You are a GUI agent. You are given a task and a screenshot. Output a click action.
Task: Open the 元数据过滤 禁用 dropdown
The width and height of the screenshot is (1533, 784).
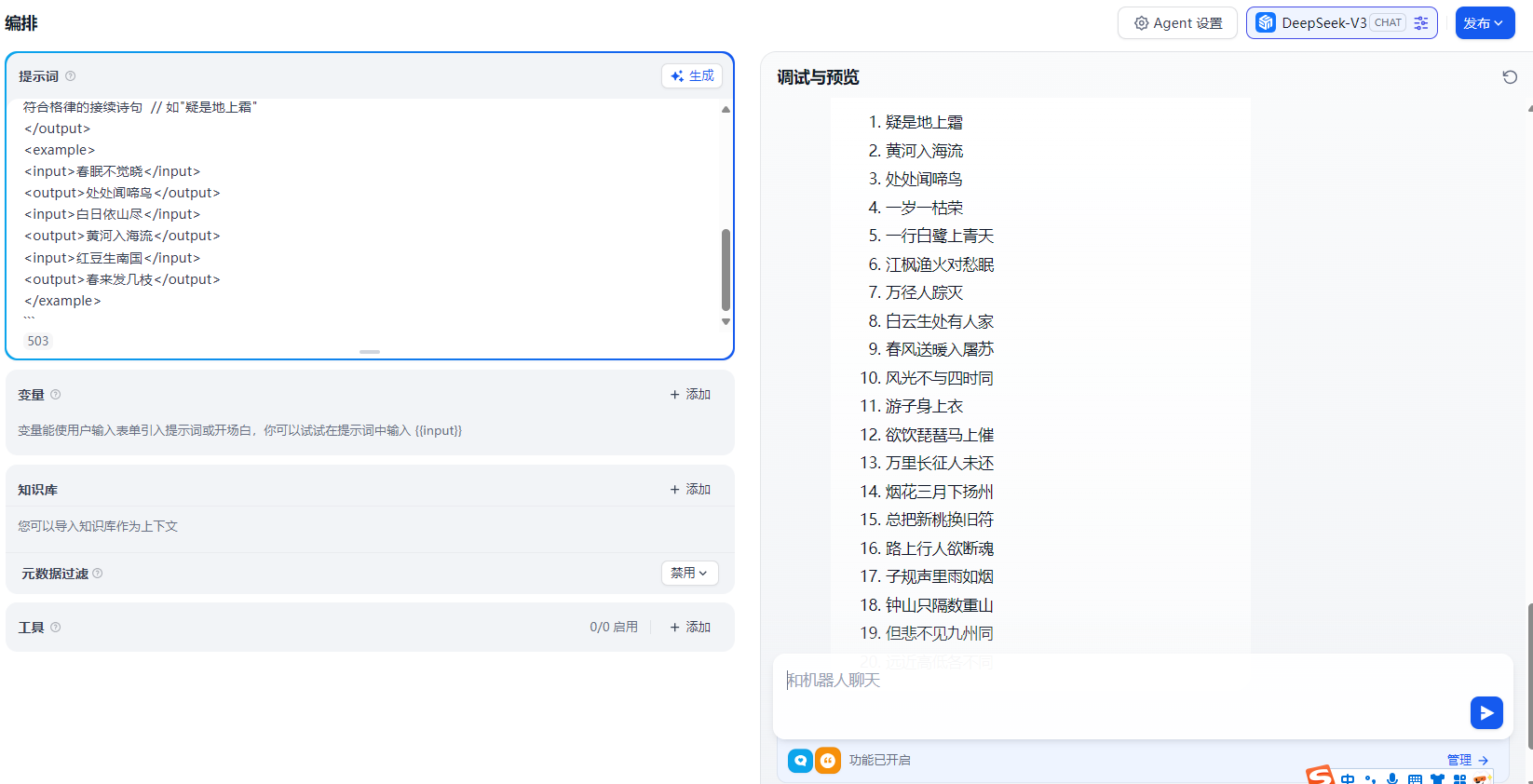(689, 574)
